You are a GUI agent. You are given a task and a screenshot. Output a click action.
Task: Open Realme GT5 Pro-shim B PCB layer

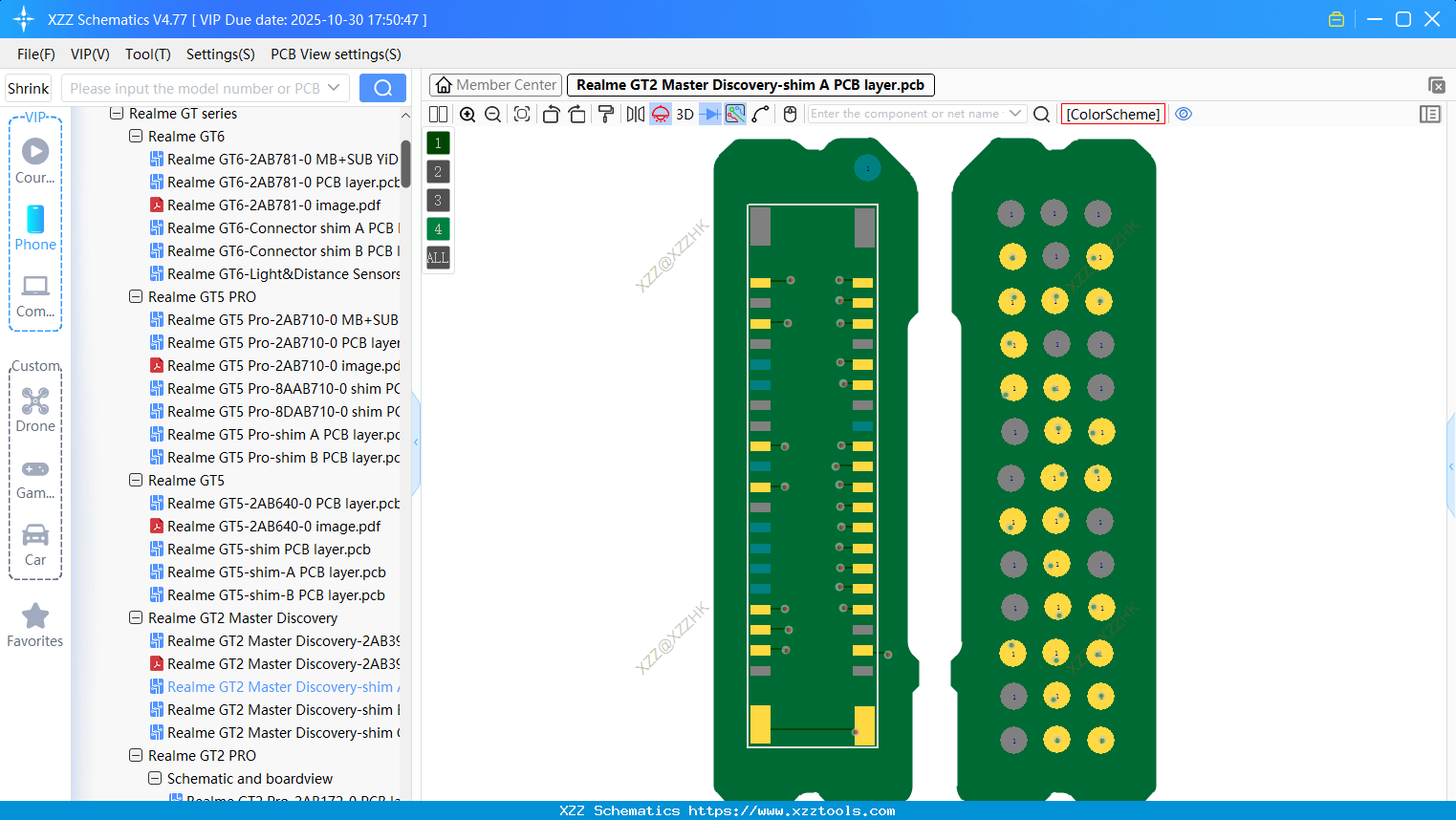pos(274,458)
